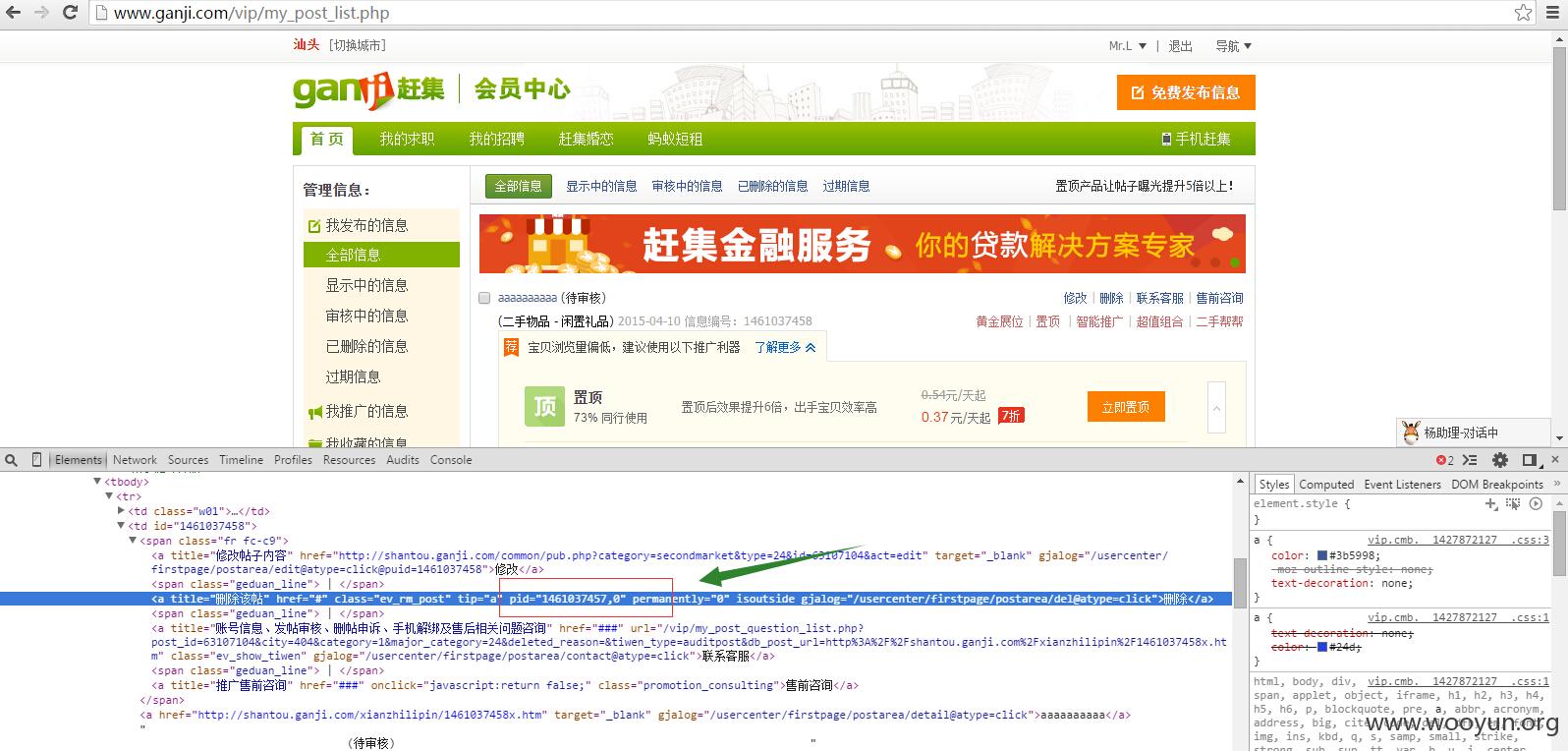This screenshot has height=751, width=1568.
Task: Click 立即置顶 button
Action: click(x=1126, y=407)
